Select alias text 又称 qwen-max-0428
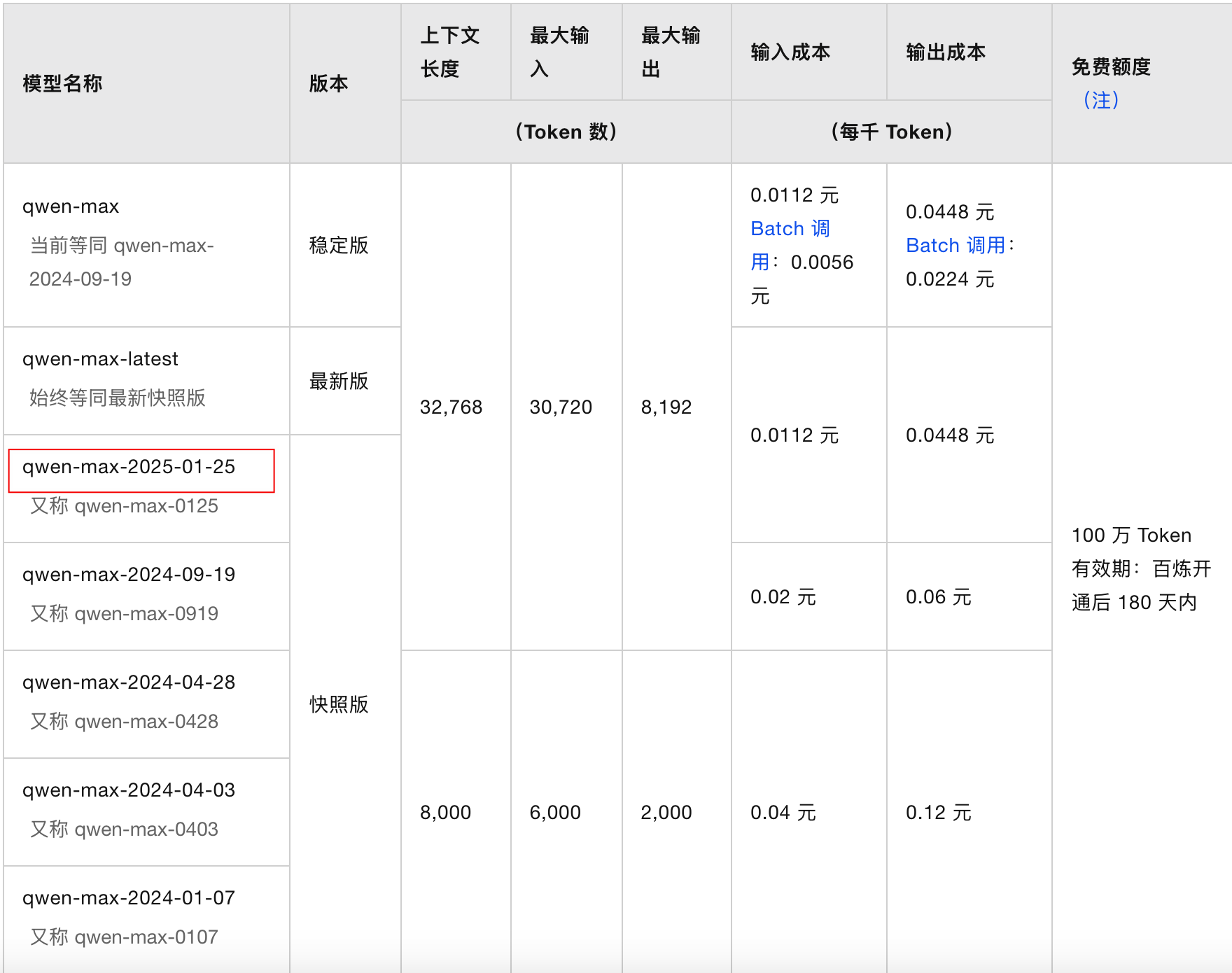This screenshot has width=1232, height=973. [x=124, y=722]
